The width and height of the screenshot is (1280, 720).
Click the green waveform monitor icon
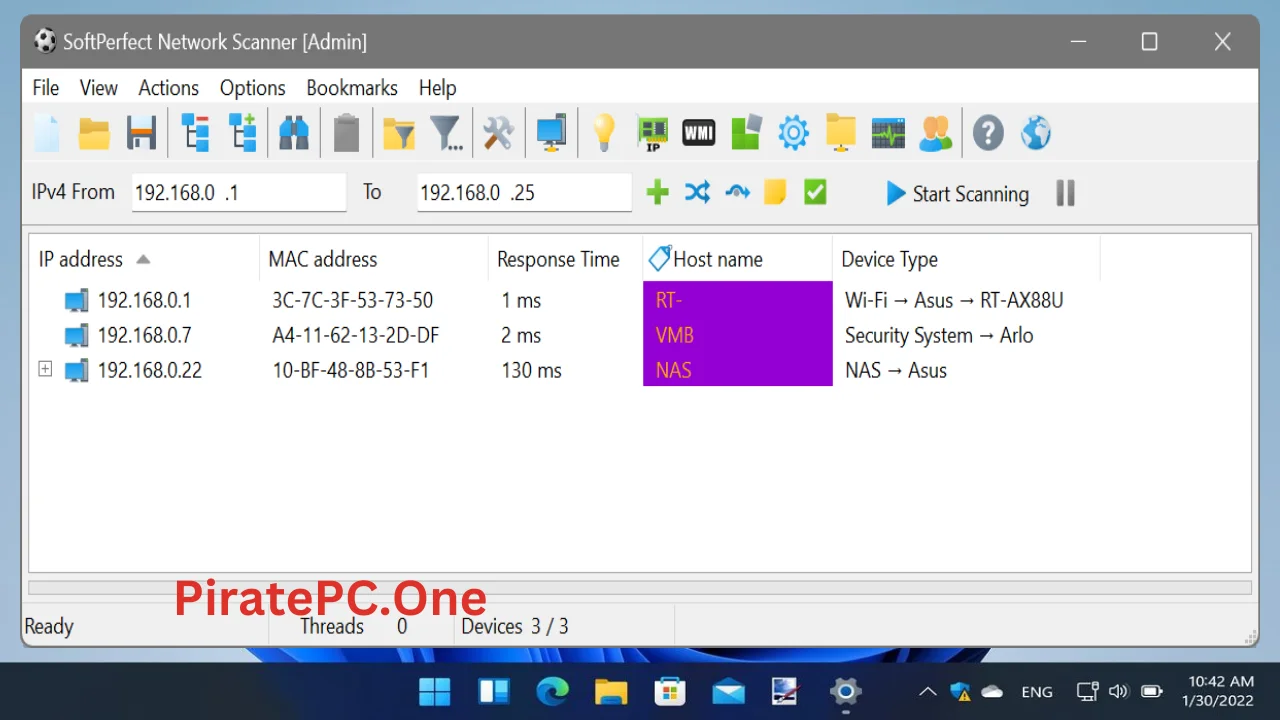point(888,133)
